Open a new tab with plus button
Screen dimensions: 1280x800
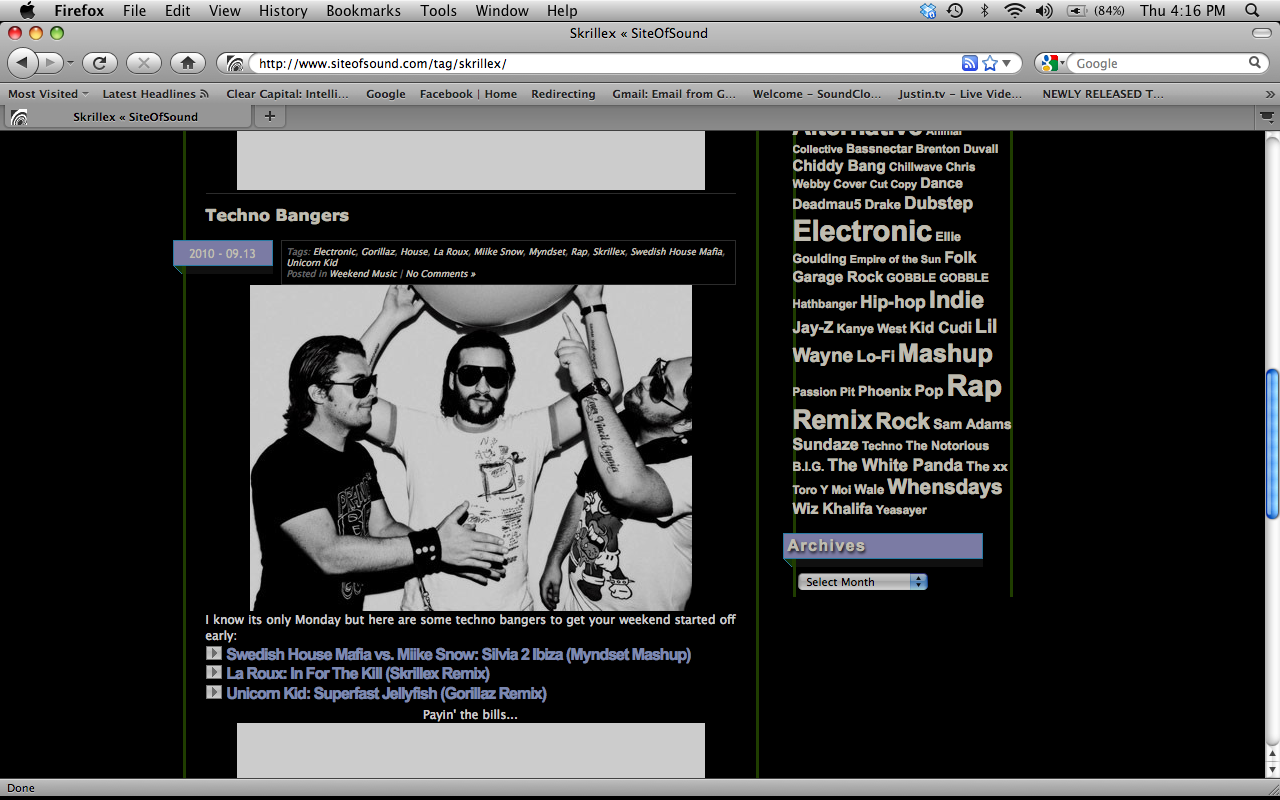point(269,117)
